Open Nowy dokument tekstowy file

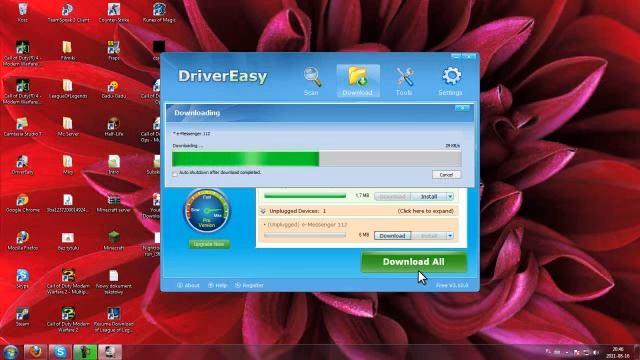114,281
